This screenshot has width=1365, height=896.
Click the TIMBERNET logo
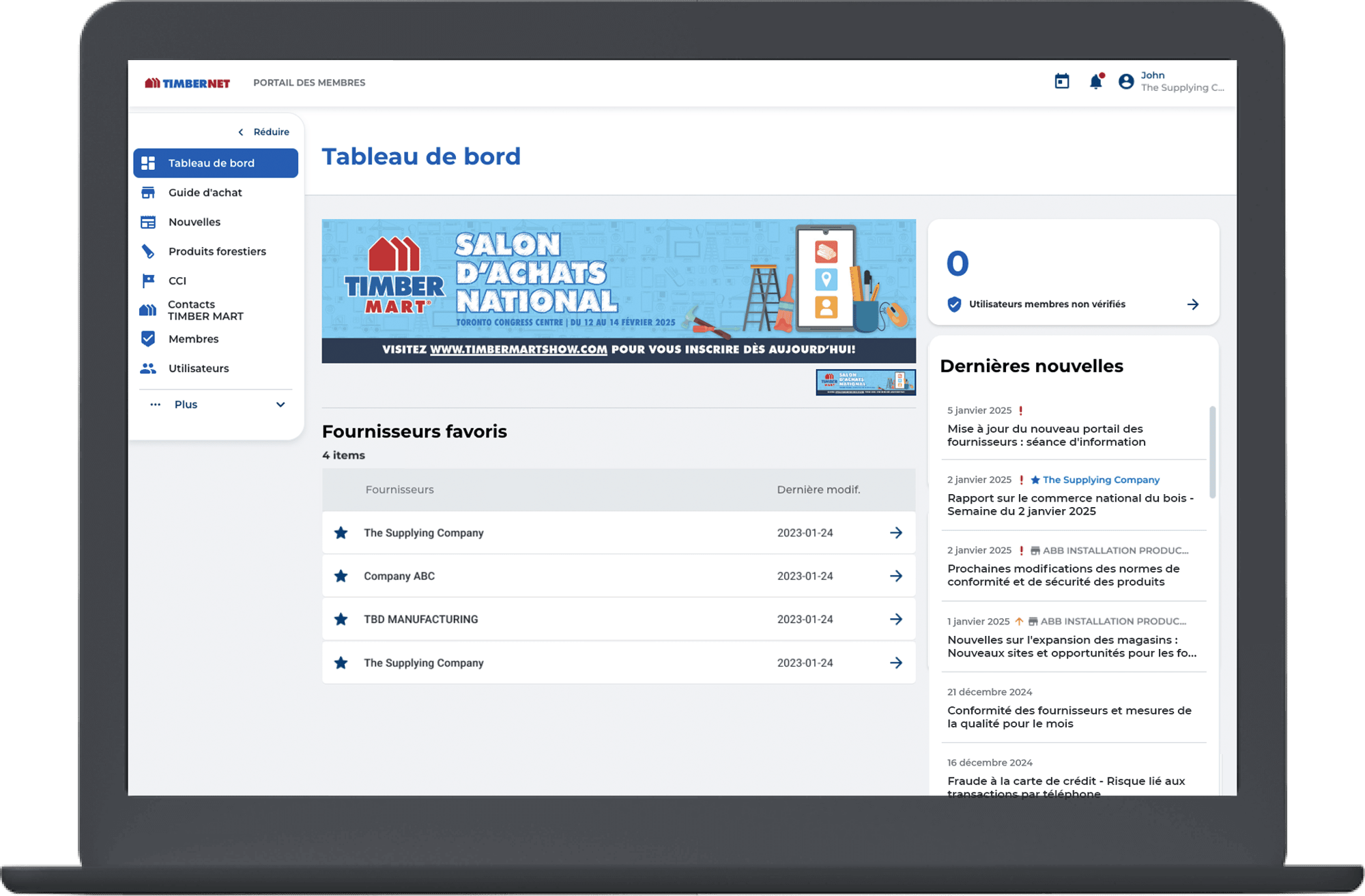click(x=187, y=83)
